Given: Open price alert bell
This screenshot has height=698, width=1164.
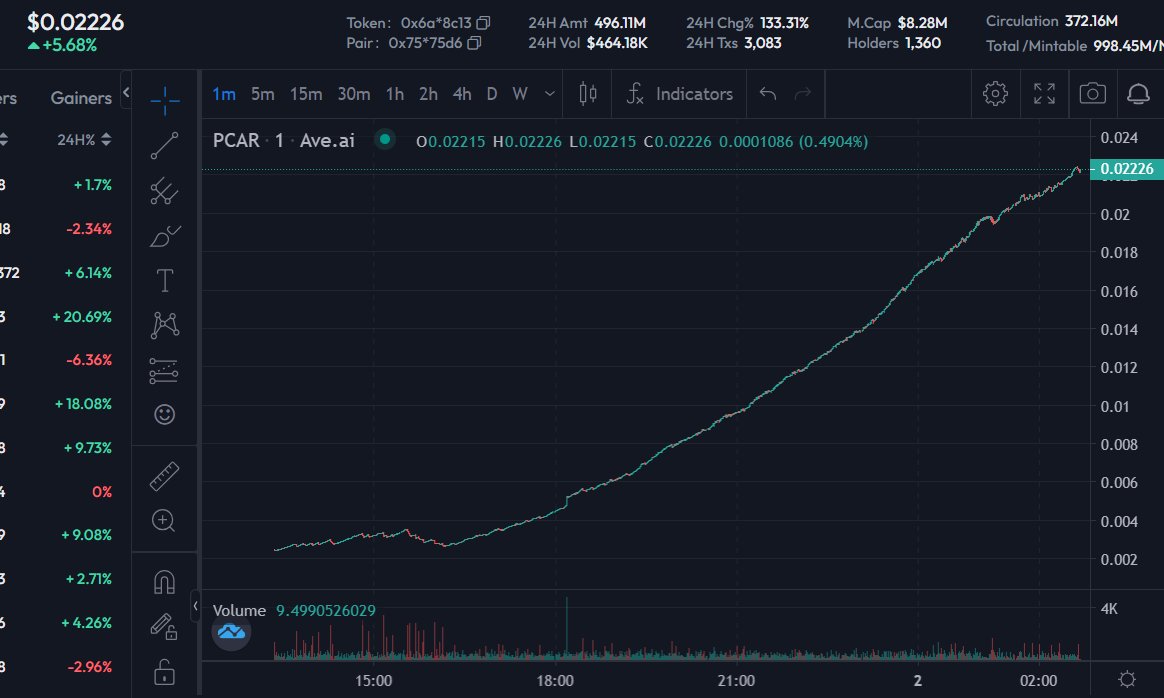Looking at the screenshot, I should pyautogui.click(x=1139, y=94).
